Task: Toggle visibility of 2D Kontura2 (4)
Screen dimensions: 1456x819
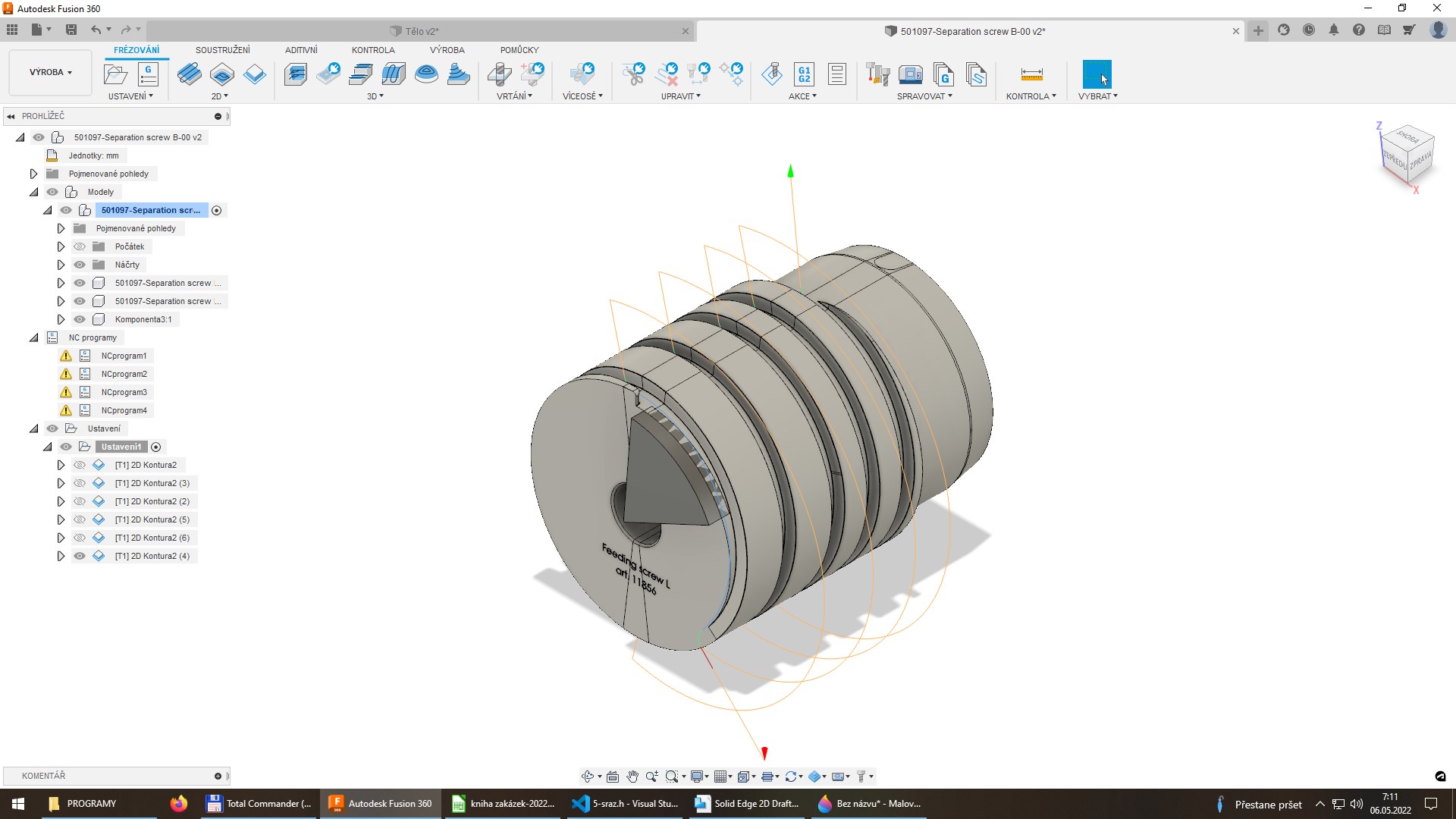Action: pyautogui.click(x=80, y=556)
